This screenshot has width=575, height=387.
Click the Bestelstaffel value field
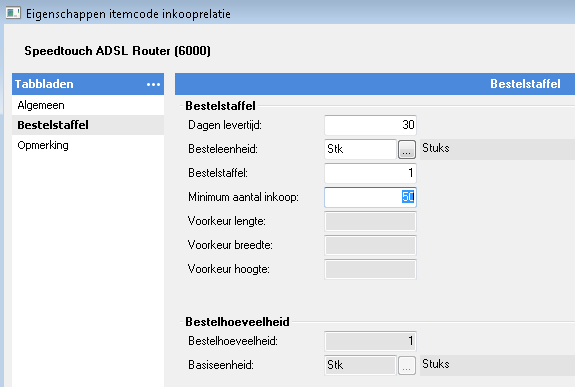click(370, 173)
